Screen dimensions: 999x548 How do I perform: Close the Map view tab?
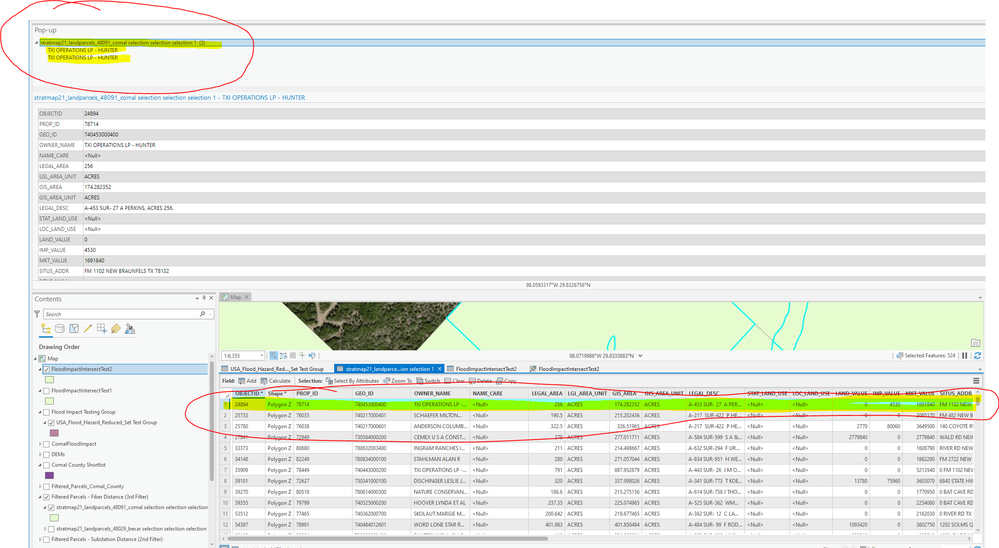tap(247, 297)
